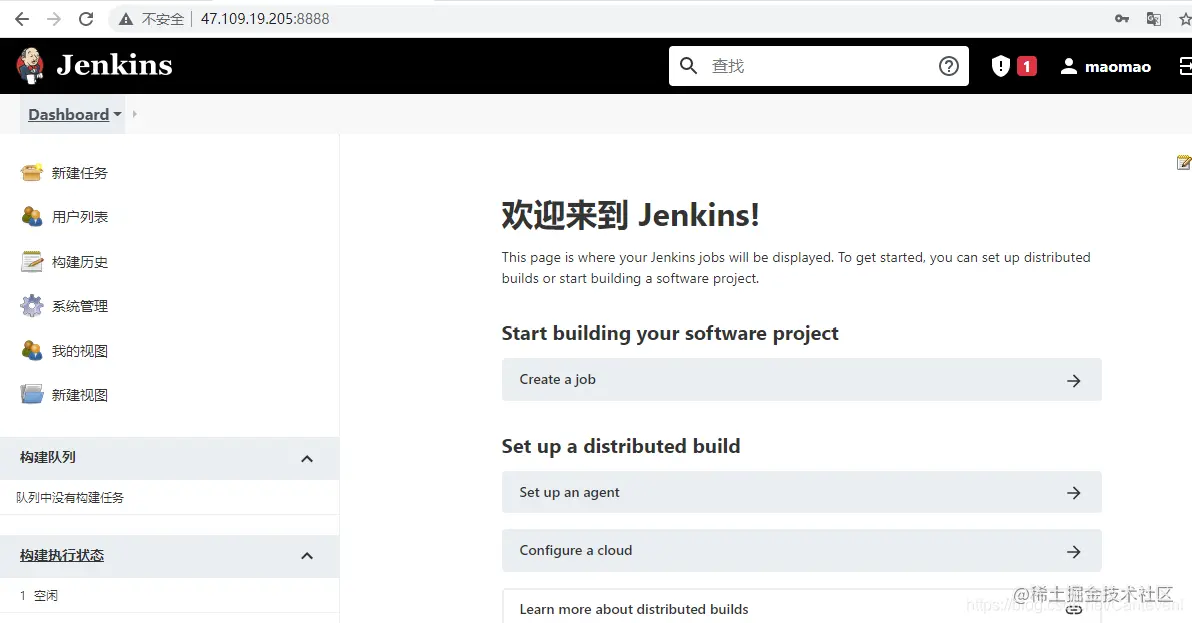
Task: Click the address bar URL 47.109.19.205:8888
Action: 265,19
